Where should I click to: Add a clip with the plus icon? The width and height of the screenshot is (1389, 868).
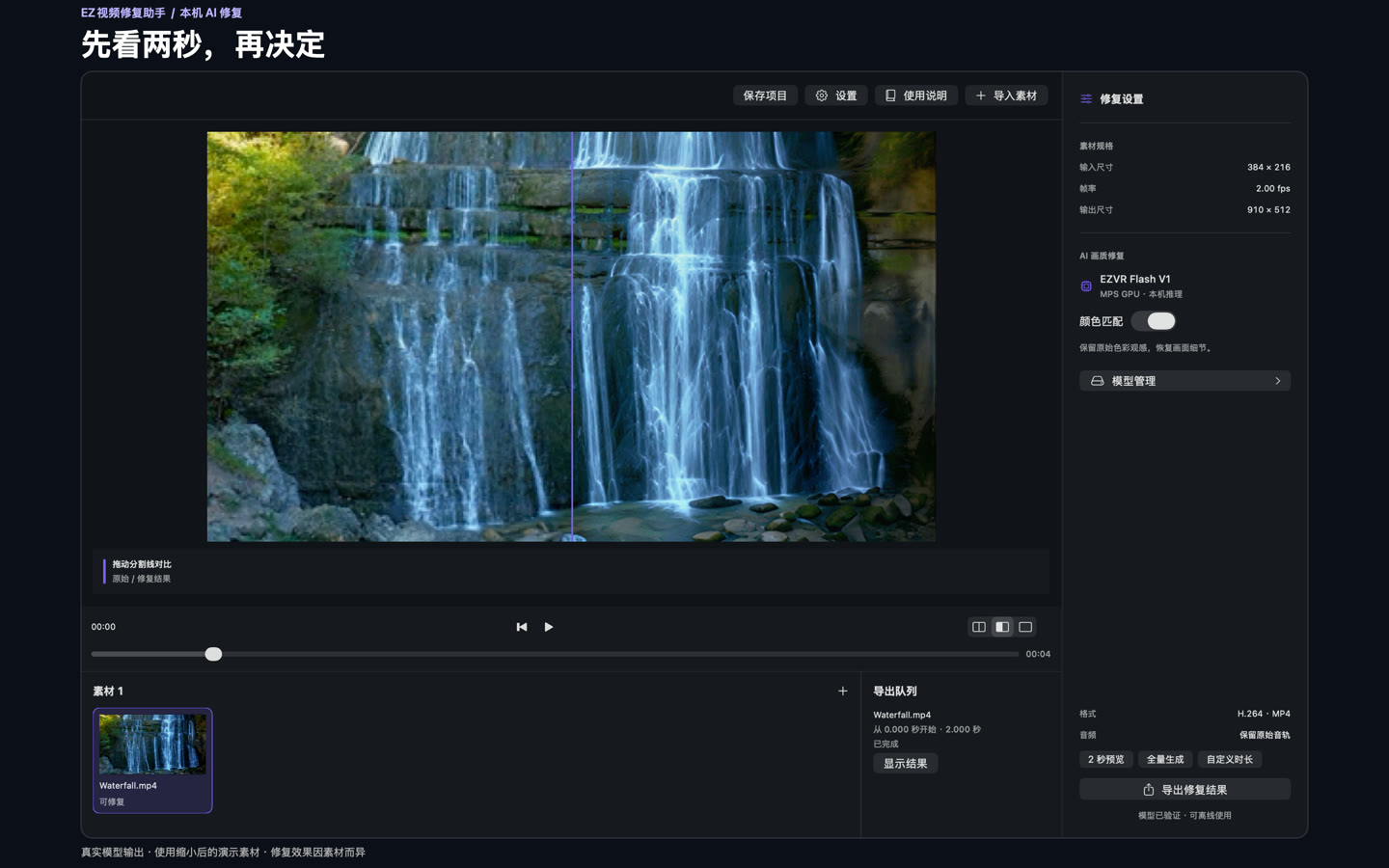(843, 691)
